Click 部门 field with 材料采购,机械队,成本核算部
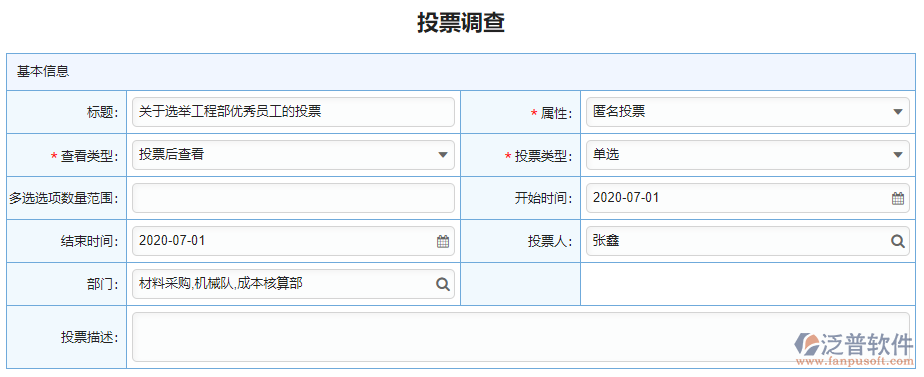924x377 pixels. [x=293, y=284]
